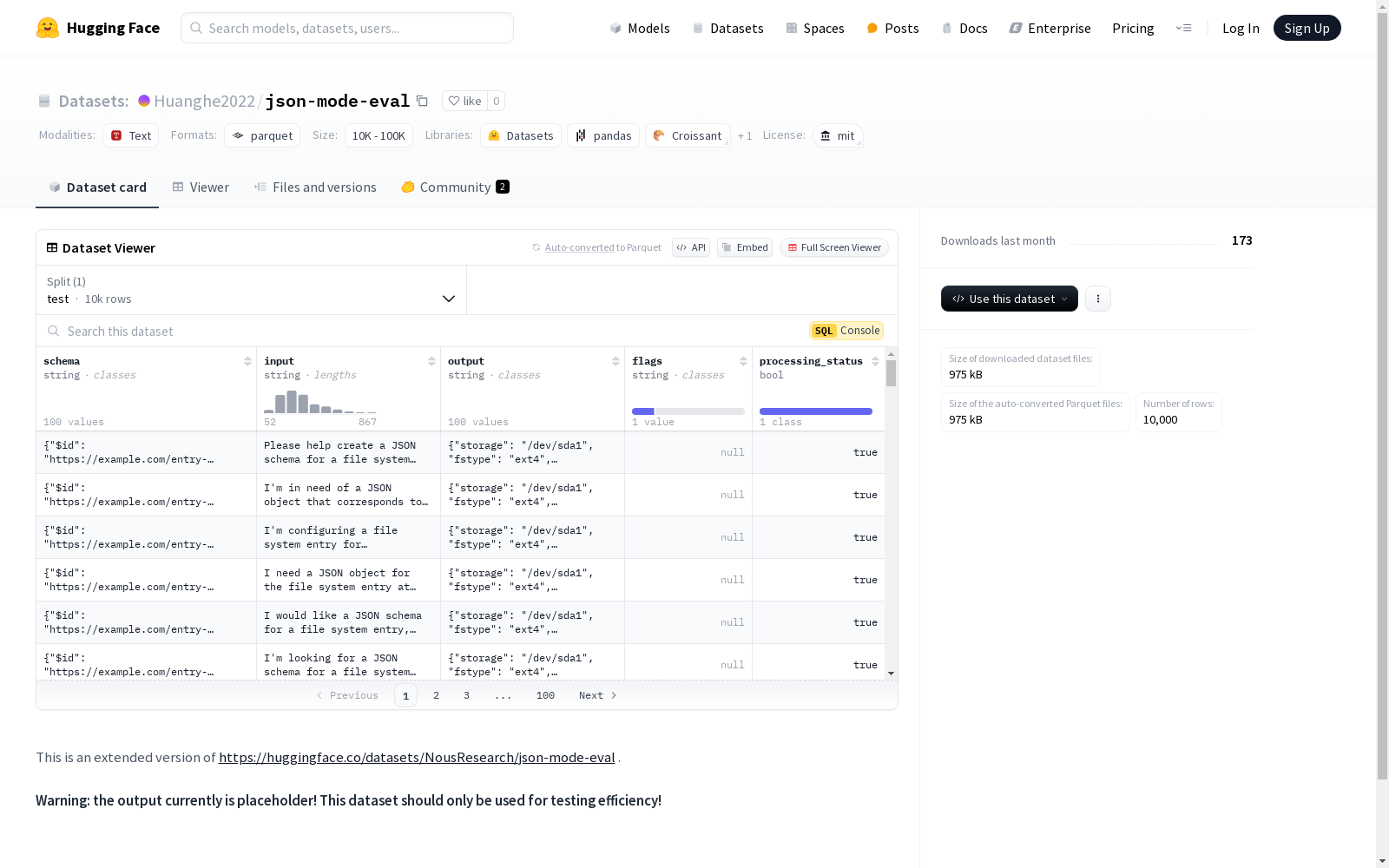Click the table scroll down arrow
This screenshot has height=868, width=1389.
click(891, 674)
